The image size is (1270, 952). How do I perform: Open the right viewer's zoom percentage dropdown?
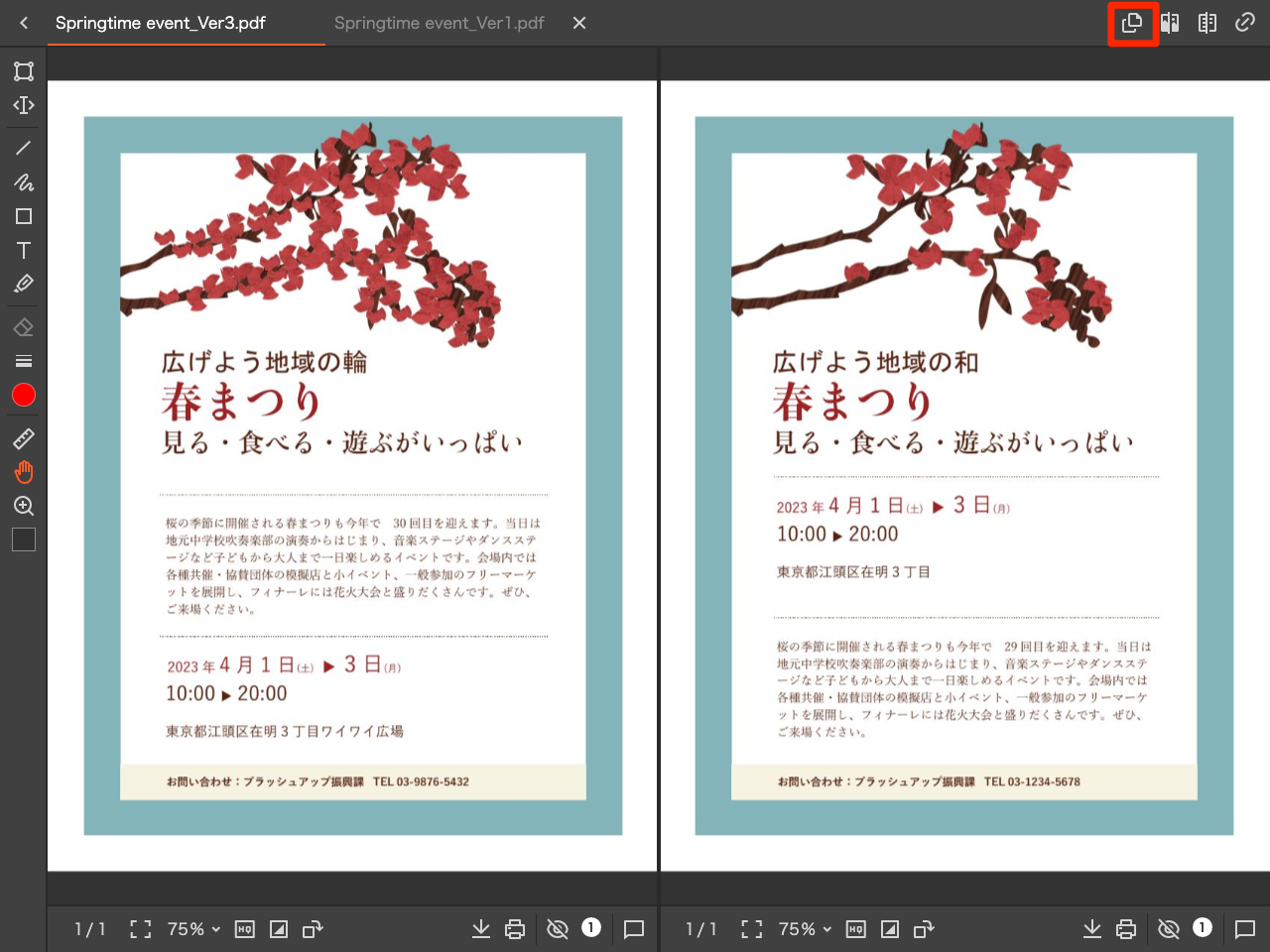pos(804,929)
